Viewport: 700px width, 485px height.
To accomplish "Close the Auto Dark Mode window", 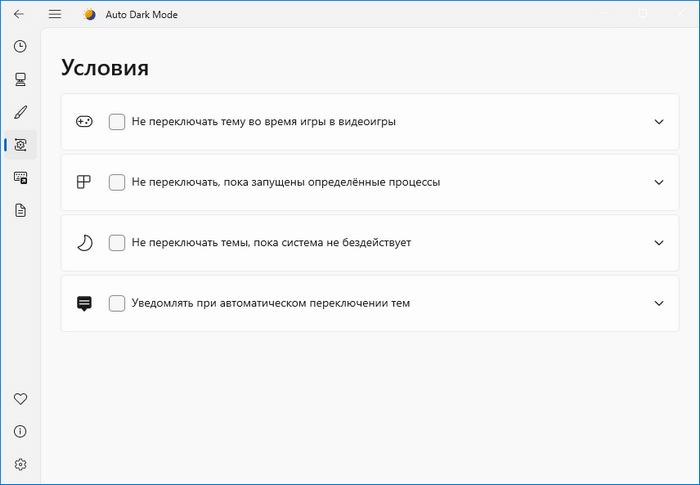I will point(680,14).
